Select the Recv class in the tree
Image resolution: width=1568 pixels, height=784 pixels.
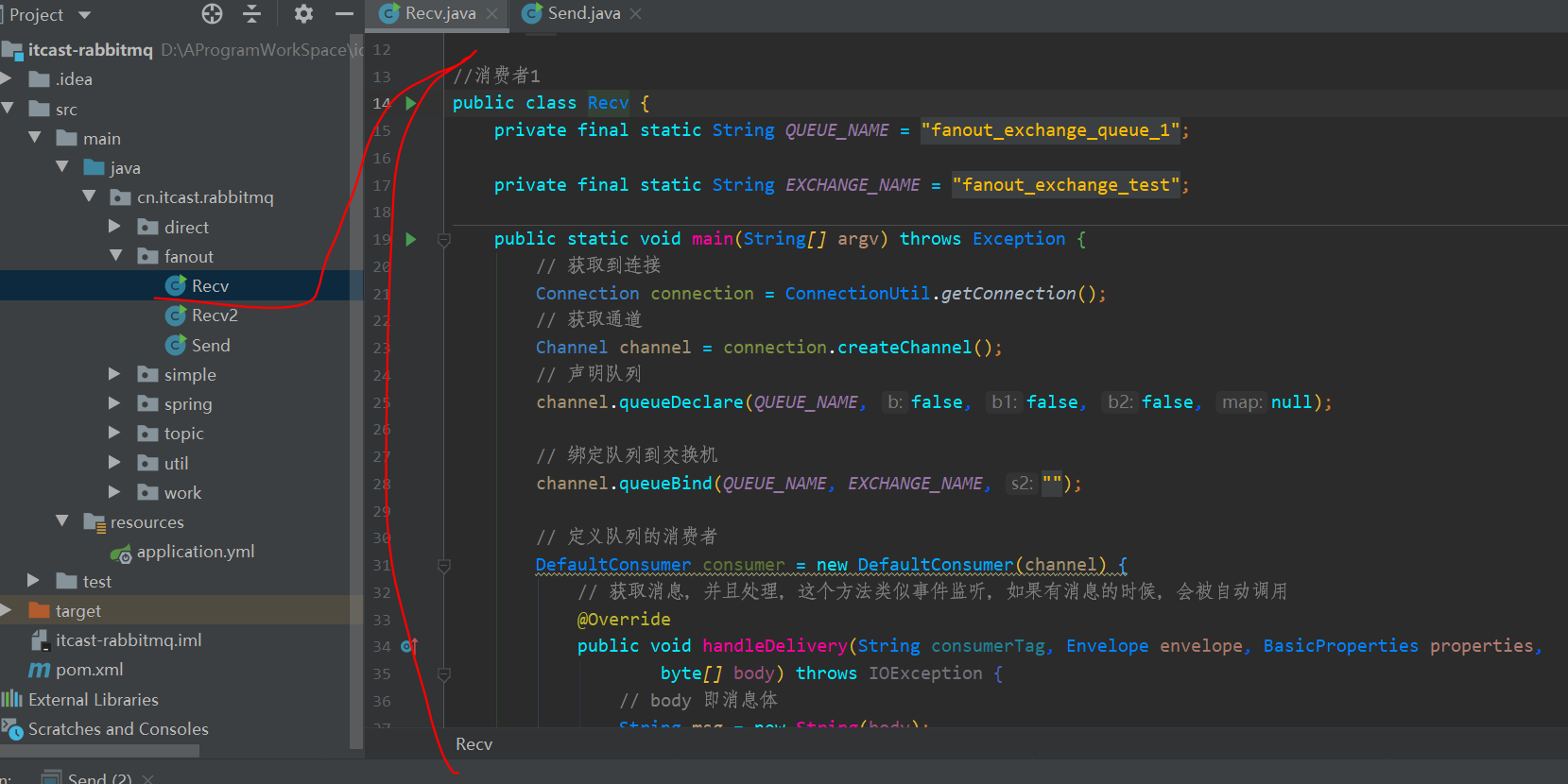[210, 286]
